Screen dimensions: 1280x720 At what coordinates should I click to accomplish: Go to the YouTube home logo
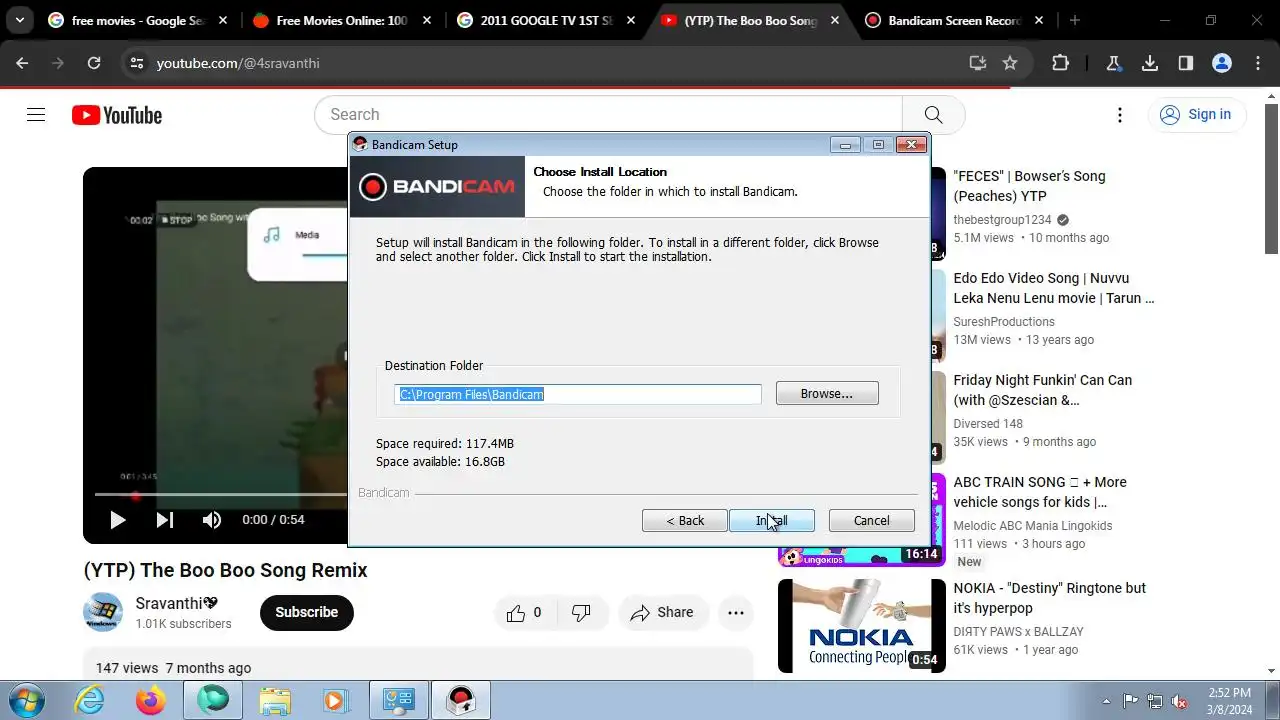117,115
